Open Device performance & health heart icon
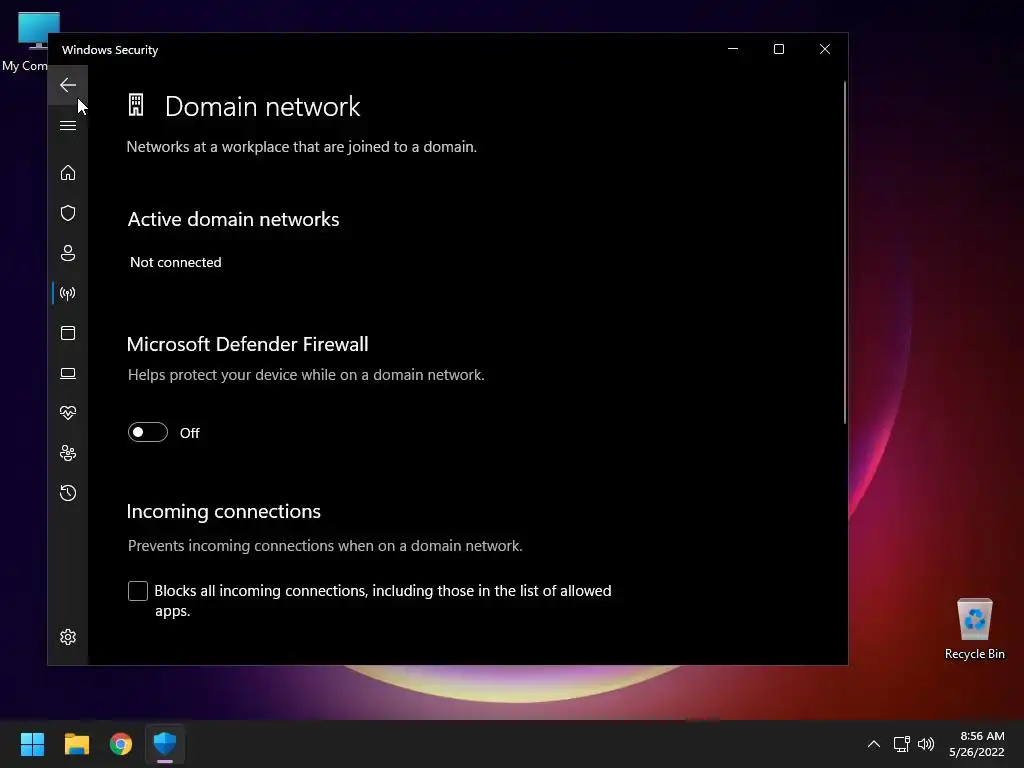The height and width of the screenshot is (768, 1024). (68, 413)
